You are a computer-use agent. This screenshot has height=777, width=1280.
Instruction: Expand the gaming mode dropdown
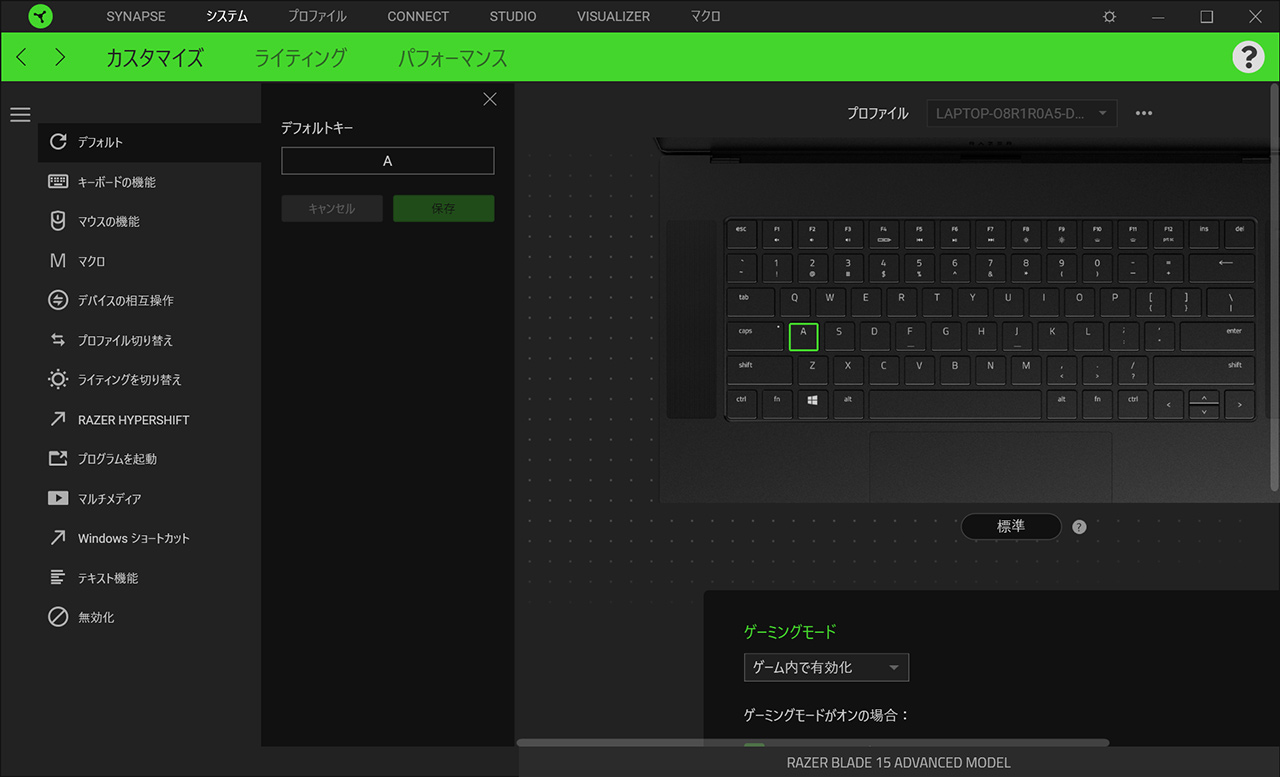826,667
